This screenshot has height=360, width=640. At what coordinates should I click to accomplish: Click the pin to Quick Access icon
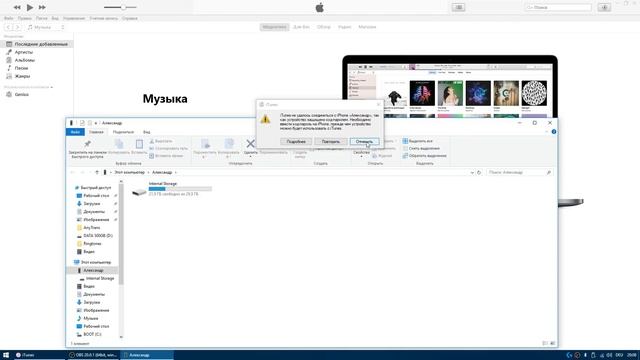87,144
